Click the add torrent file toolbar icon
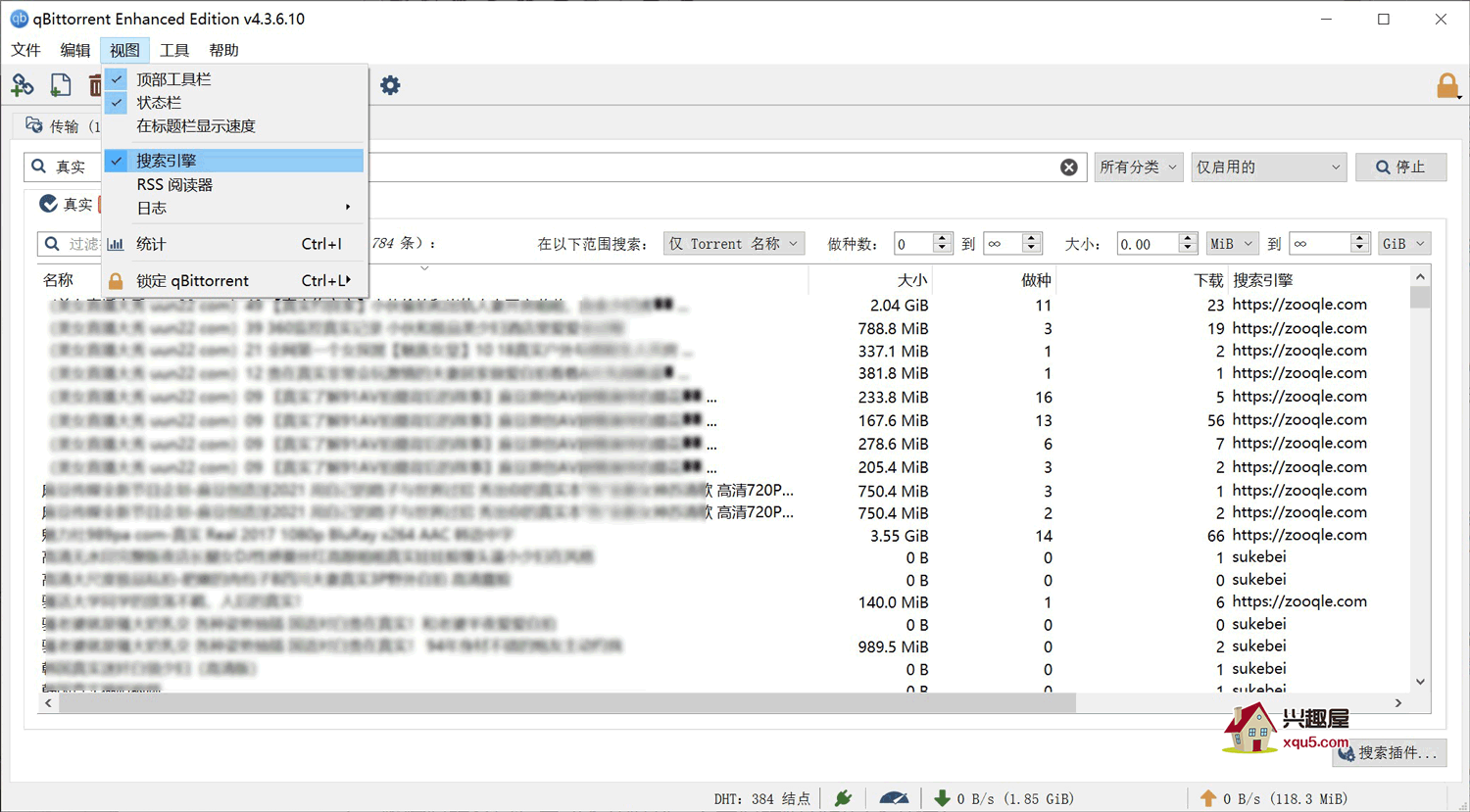Viewport: 1470px width, 812px height. tap(61, 85)
